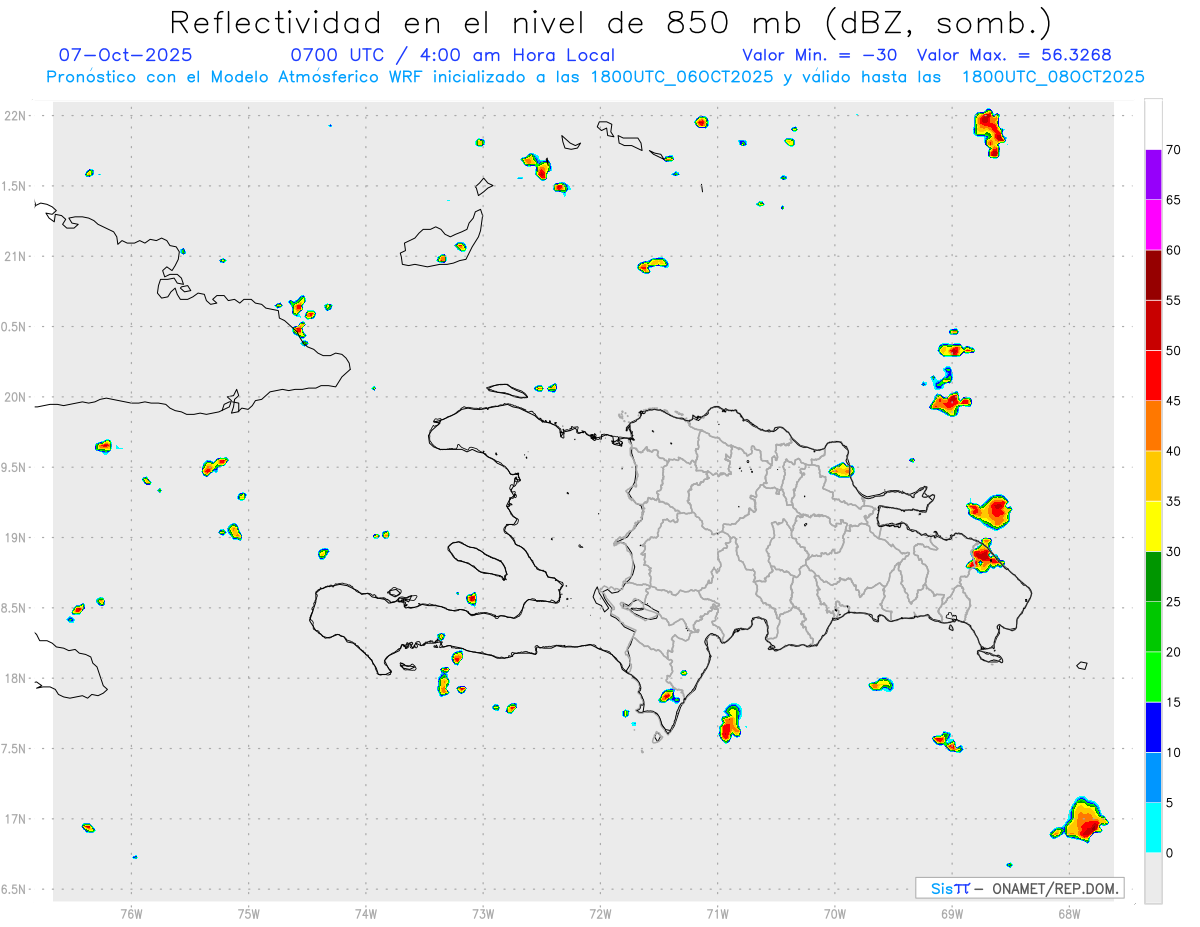The height and width of the screenshot is (927, 1200).
Task: Click the "69W" longitude axis label
Action: 952,913
